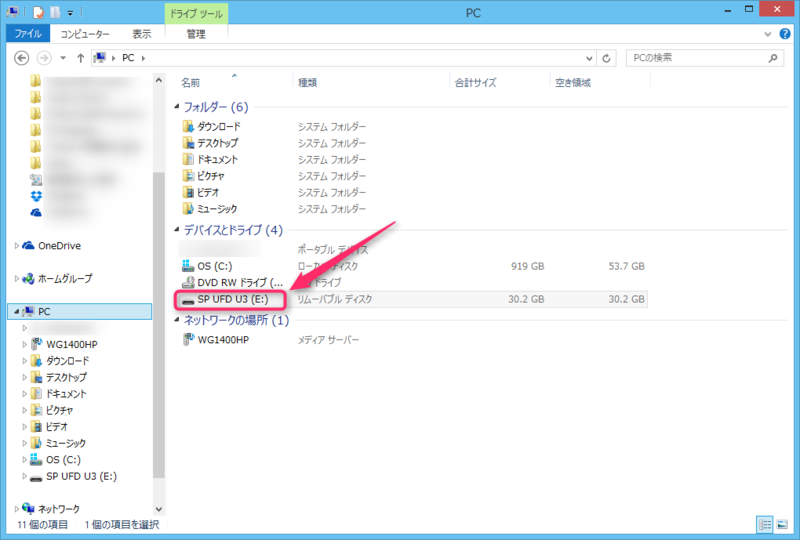
Task: Select the ドライブ ツール contextual tab
Action: click(x=196, y=14)
